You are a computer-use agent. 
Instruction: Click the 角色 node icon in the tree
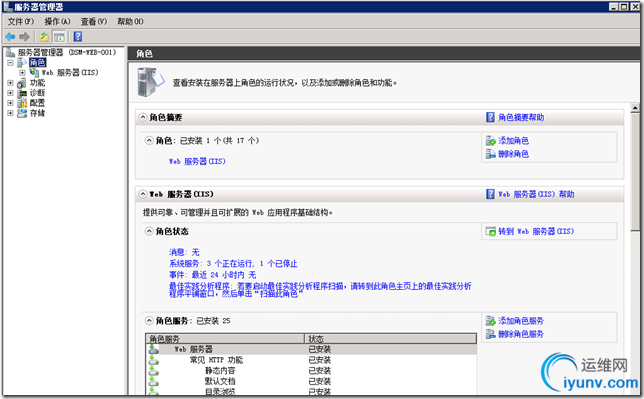pyautogui.click(x=22, y=62)
